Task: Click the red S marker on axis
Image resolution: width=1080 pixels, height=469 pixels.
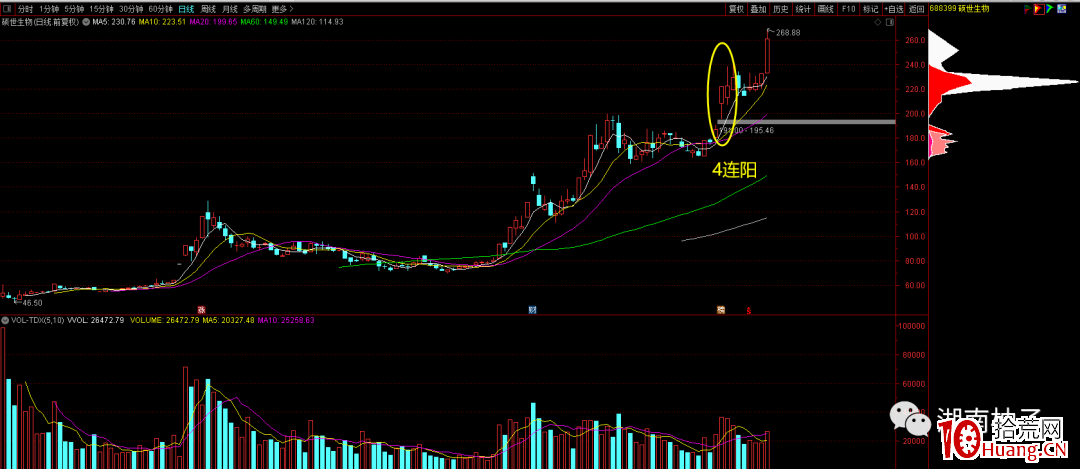Action: pyautogui.click(x=748, y=311)
